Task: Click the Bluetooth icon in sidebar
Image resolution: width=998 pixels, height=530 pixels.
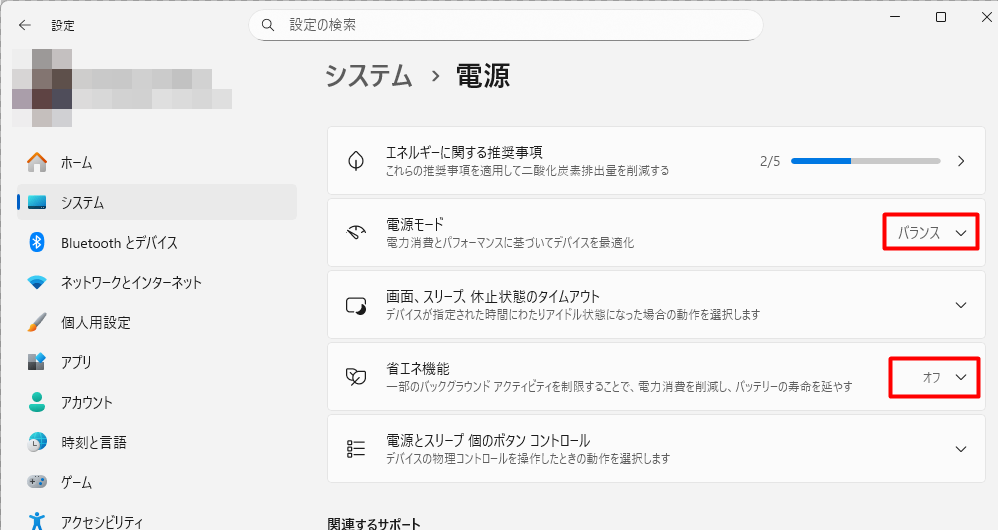Action: (37, 242)
